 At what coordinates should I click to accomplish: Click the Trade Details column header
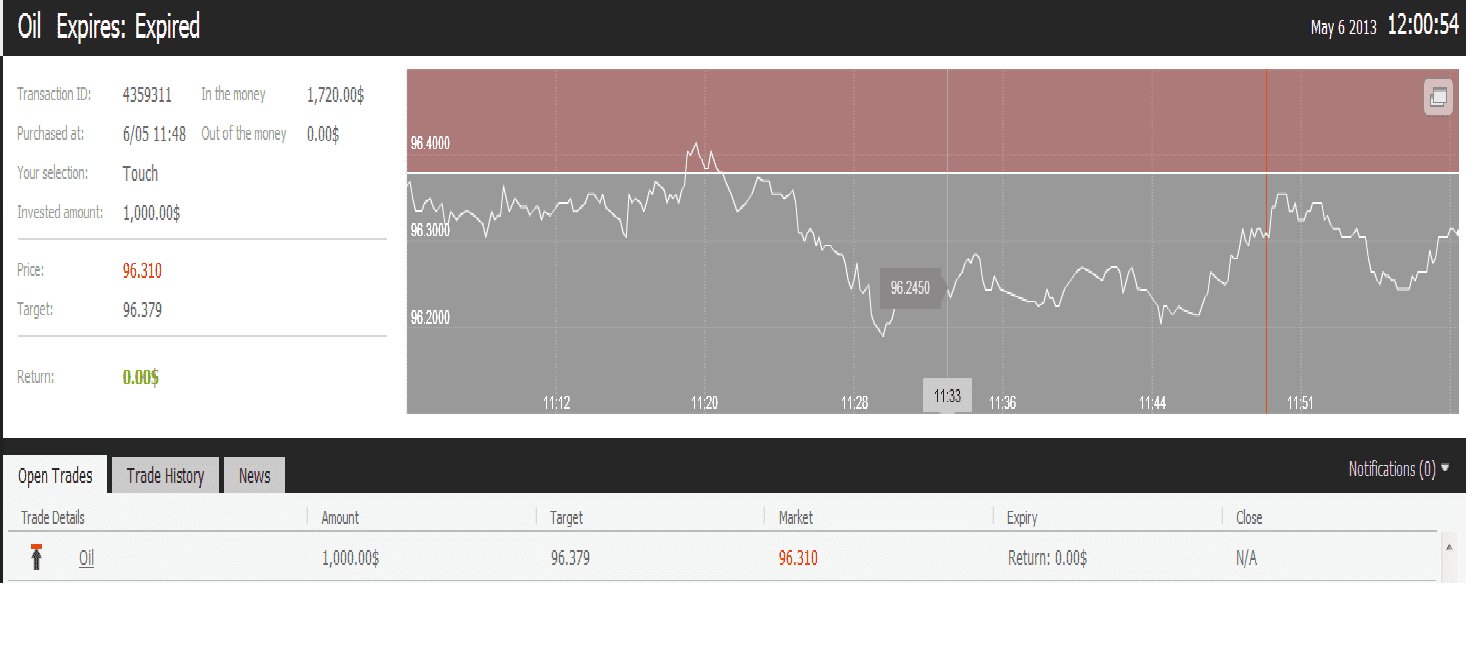(x=53, y=518)
